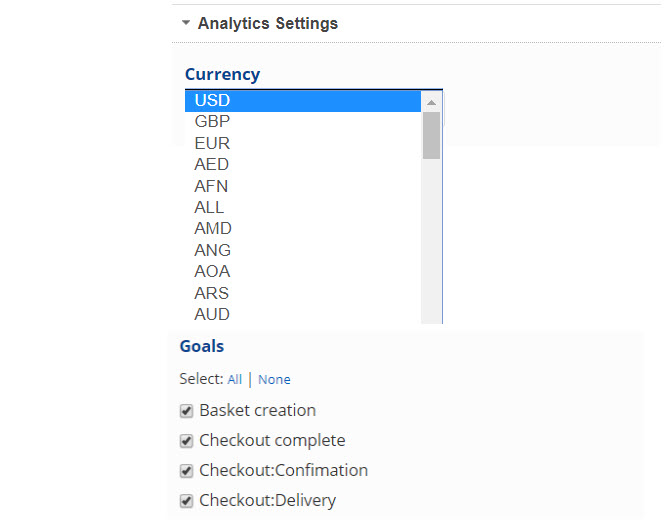Toggle the Checkout complete checkbox
671x520 pixels.
tap(186, 441)
